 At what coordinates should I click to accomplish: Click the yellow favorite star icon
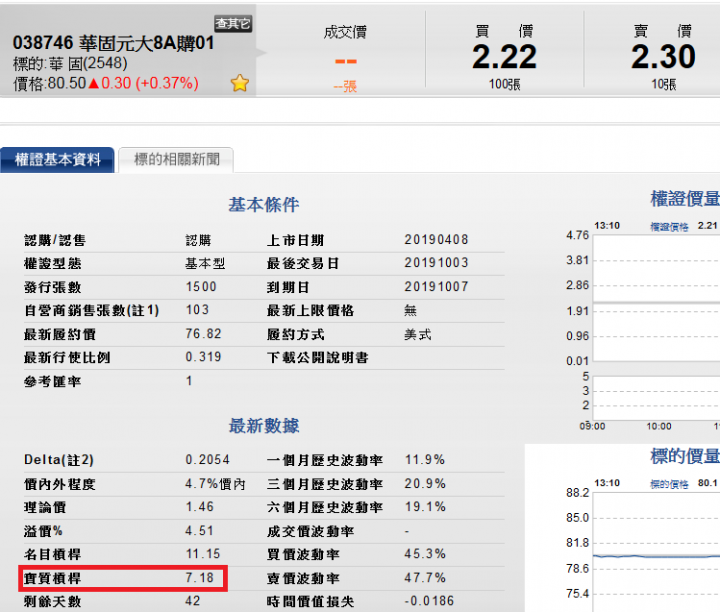[240, 83]
